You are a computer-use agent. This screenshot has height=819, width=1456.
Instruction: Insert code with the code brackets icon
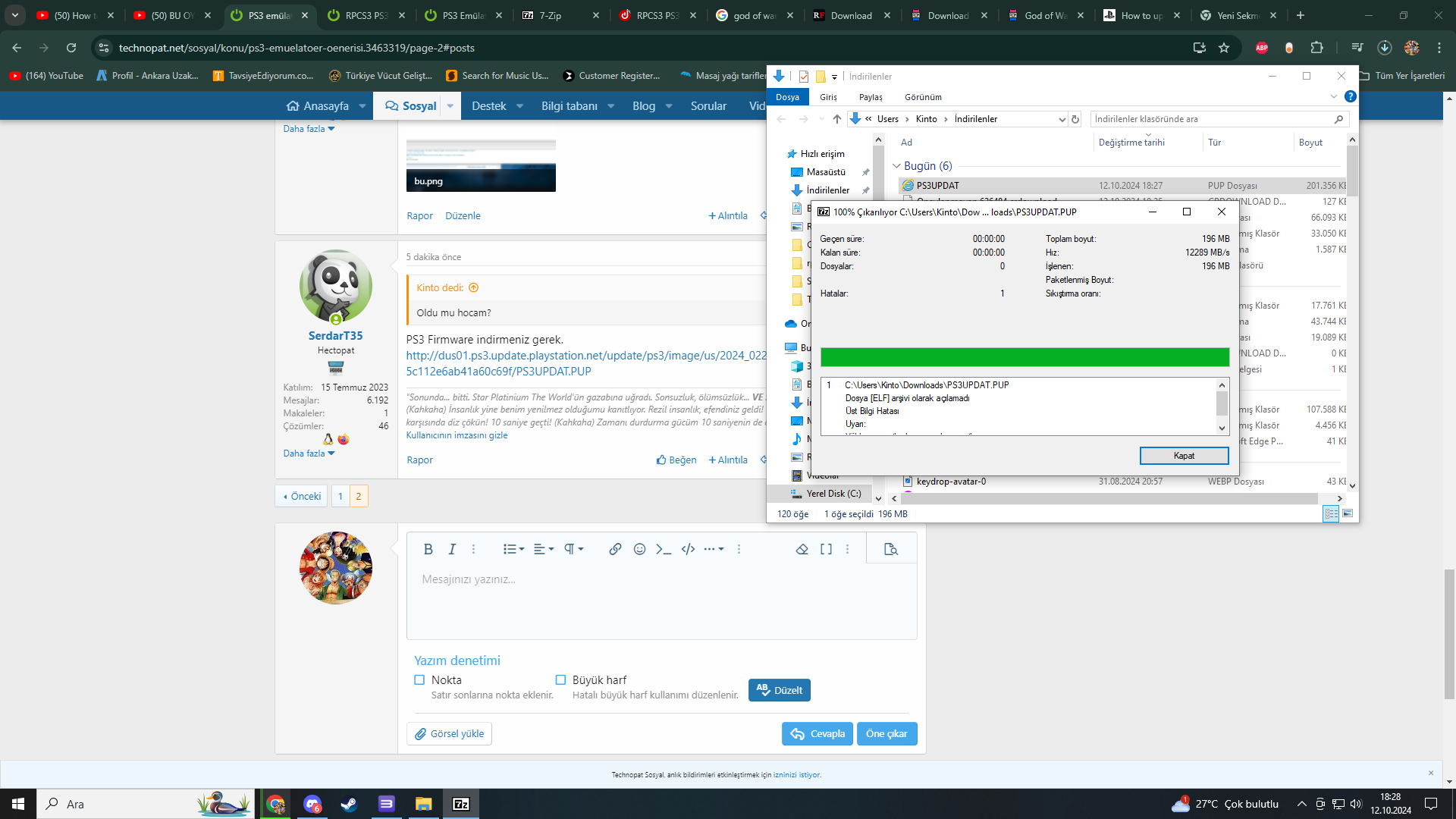(688, 549)
